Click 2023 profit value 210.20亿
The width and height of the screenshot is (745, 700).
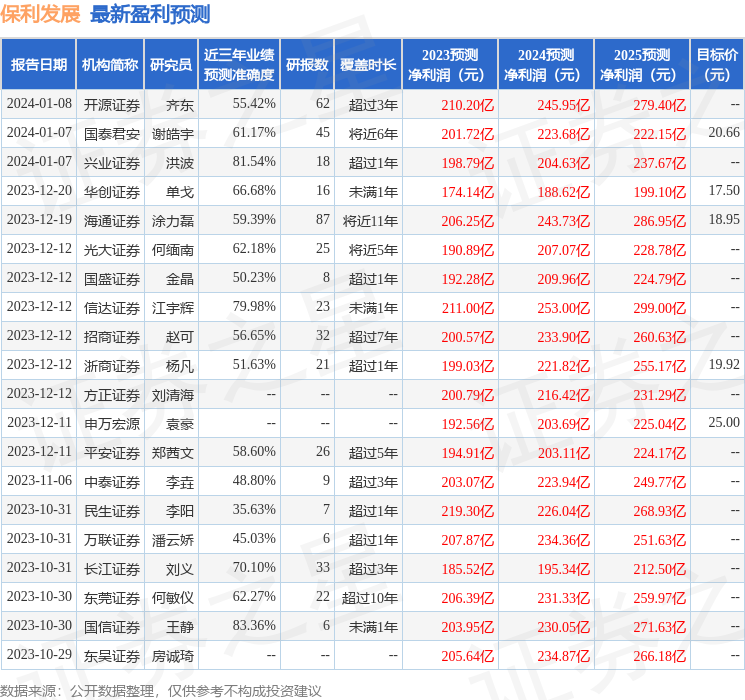pos(468,105)
